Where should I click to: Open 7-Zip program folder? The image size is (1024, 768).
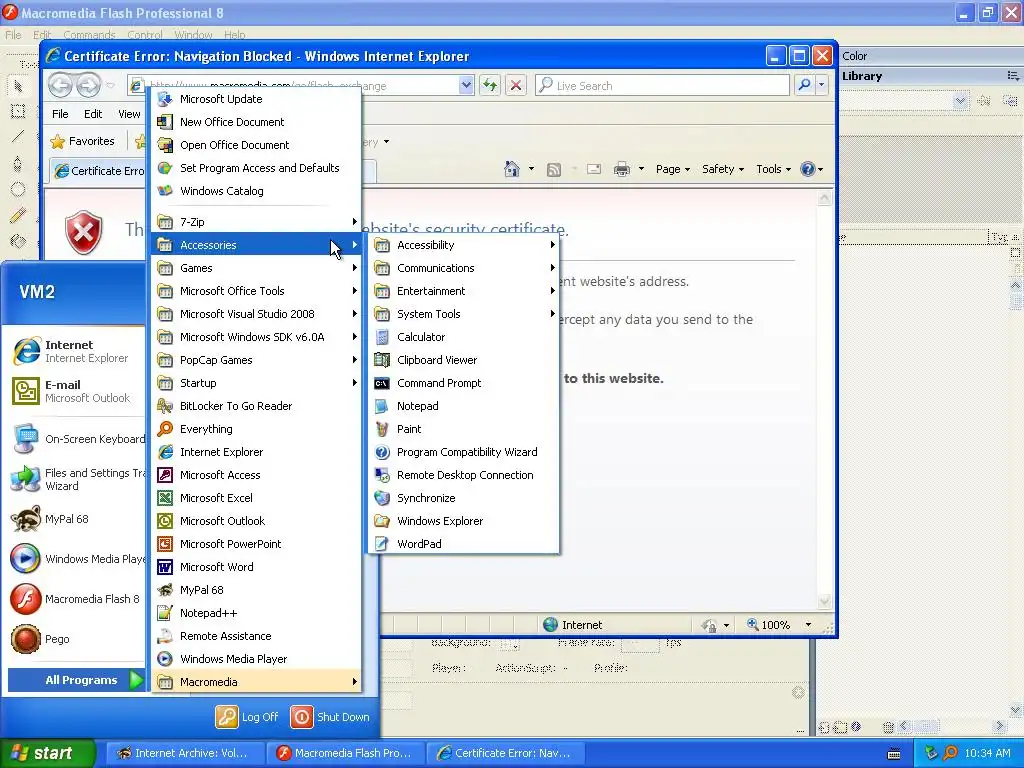click(x=257, y=222)
